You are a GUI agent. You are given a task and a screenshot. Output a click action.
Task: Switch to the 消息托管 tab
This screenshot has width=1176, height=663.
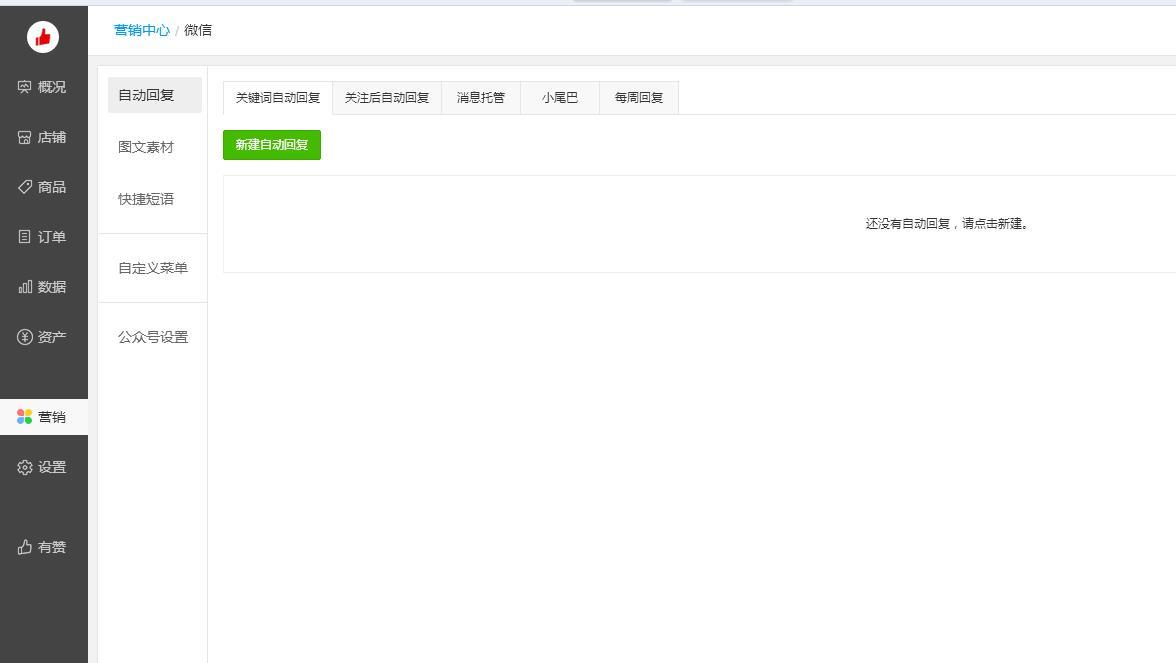(x=481, y=98)
